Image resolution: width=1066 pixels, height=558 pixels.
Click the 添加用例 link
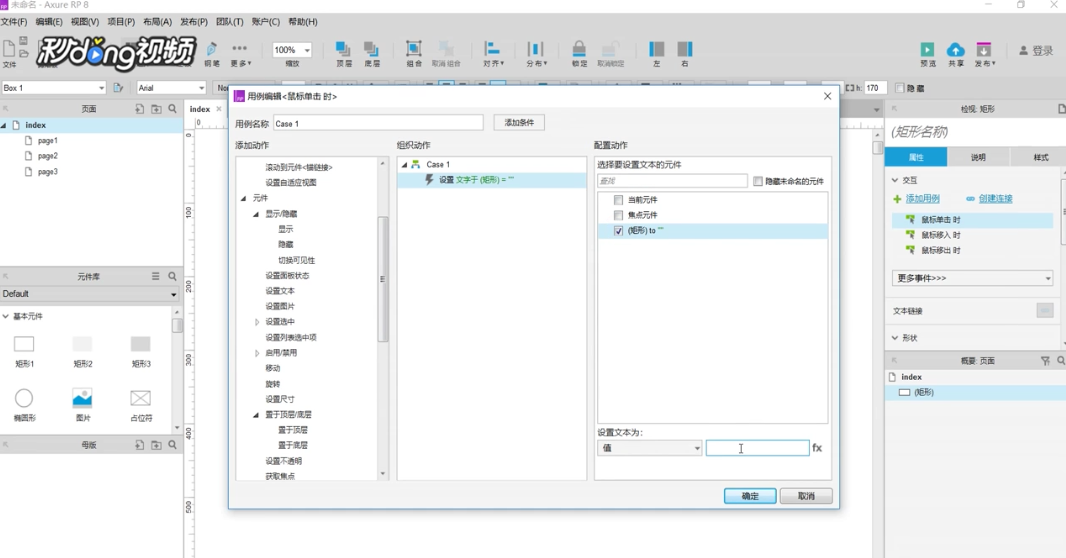click(923, 198)
